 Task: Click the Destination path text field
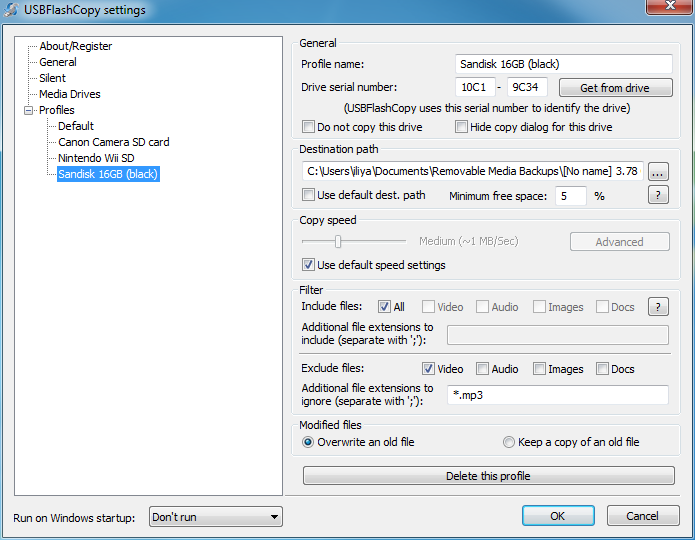click(x=473, y=171)
